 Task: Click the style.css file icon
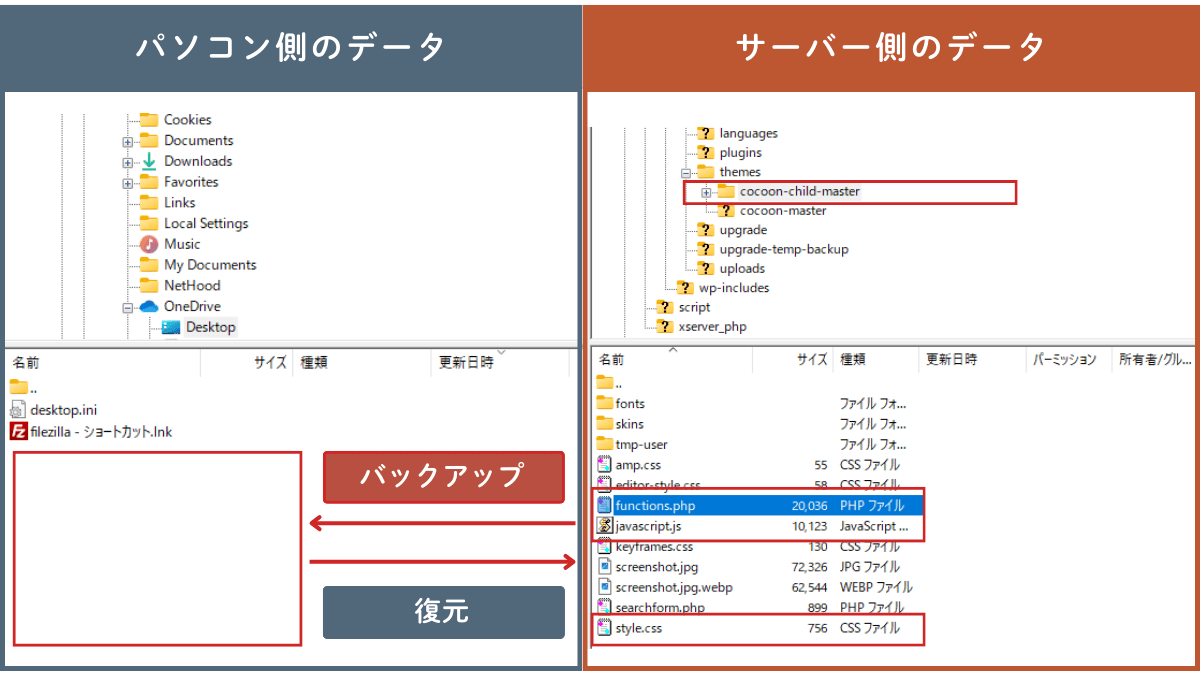point(604,628)
